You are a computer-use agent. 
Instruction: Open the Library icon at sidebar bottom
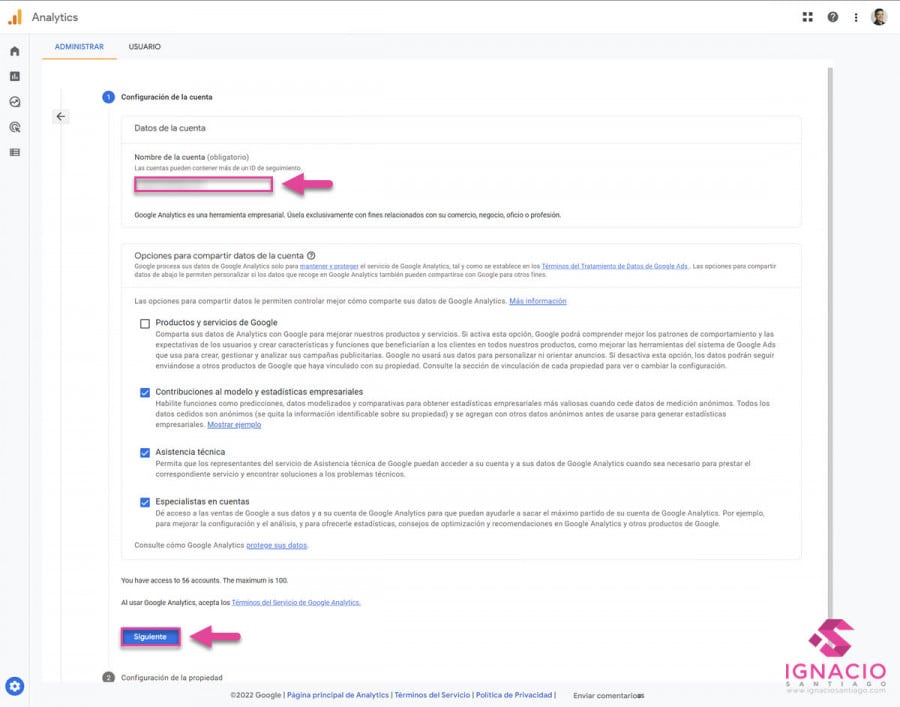(14, 151)
